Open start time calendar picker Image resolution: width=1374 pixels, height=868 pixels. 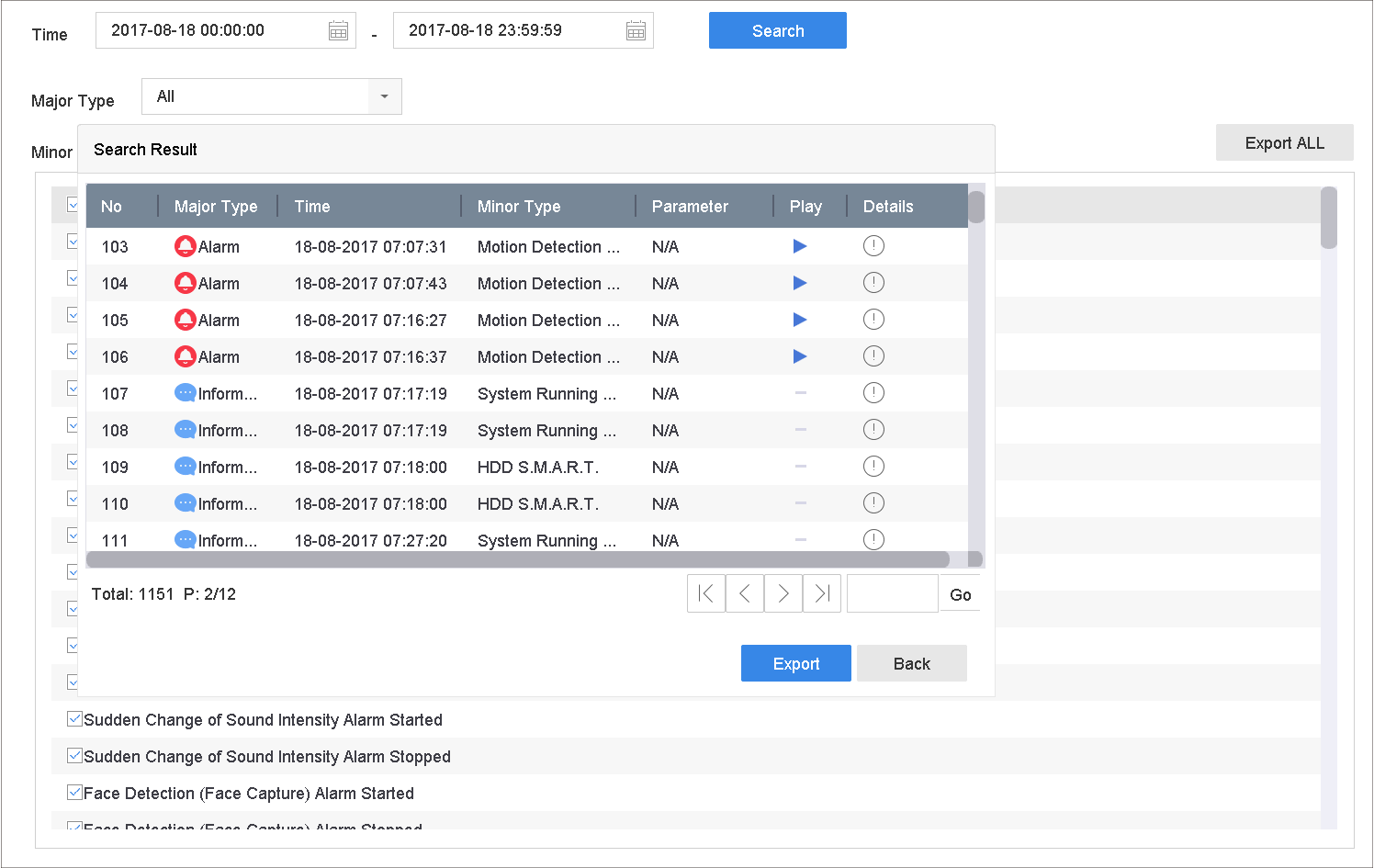click(x=338, y=31)
